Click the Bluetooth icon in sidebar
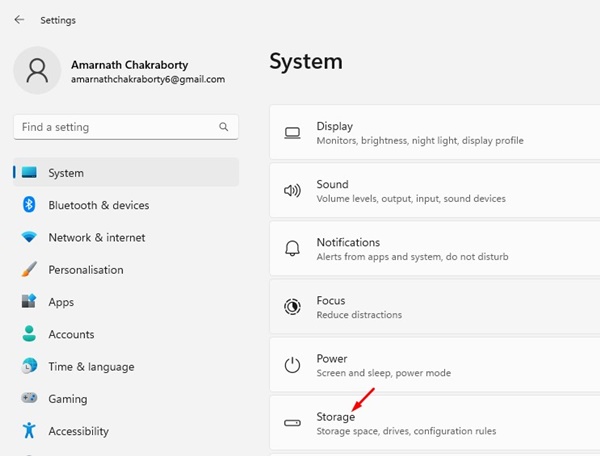 (x=29, y=205)
